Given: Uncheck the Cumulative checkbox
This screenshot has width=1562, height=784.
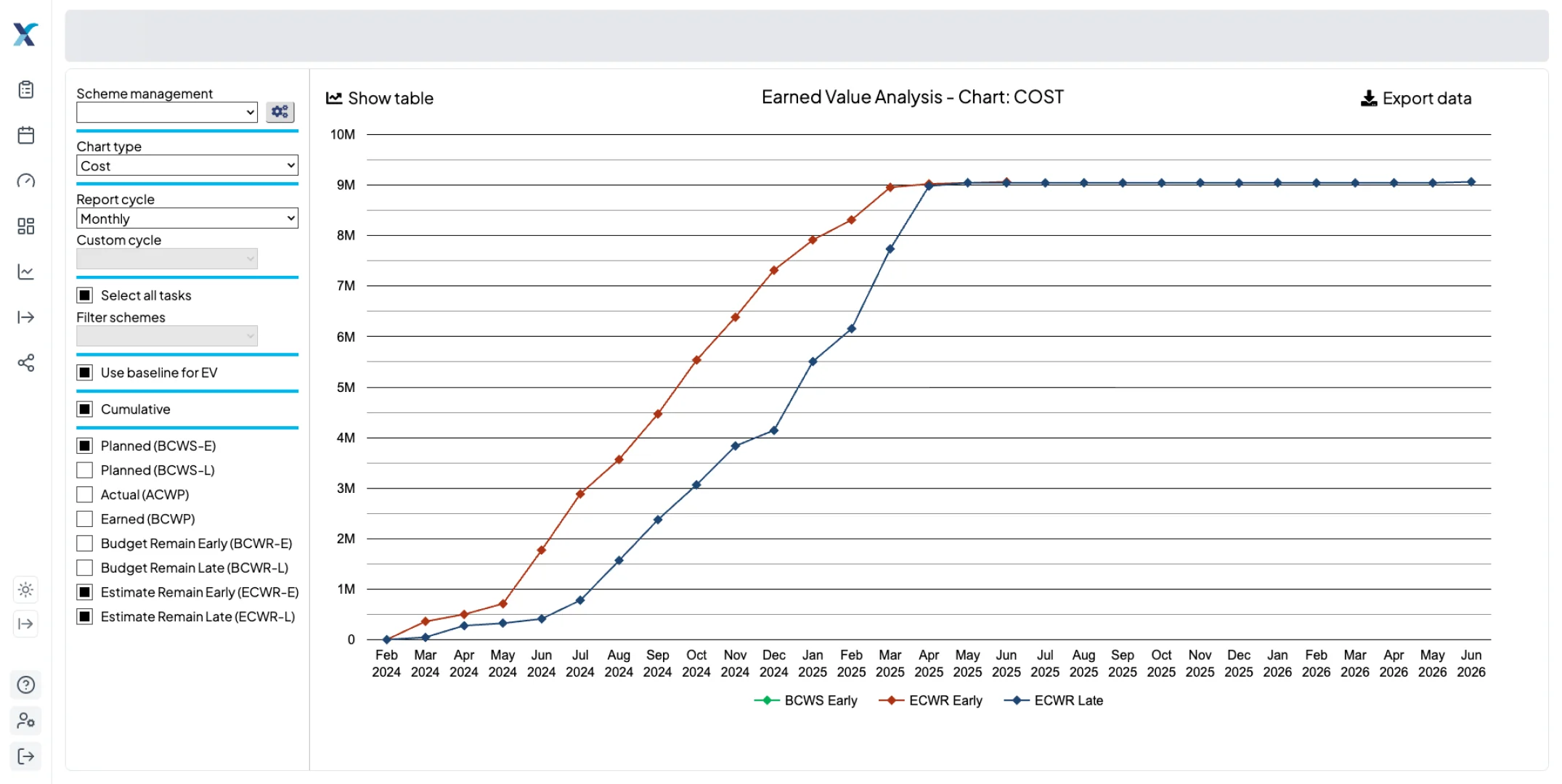Looking at the screenshot, I should [x=85, y=409].
